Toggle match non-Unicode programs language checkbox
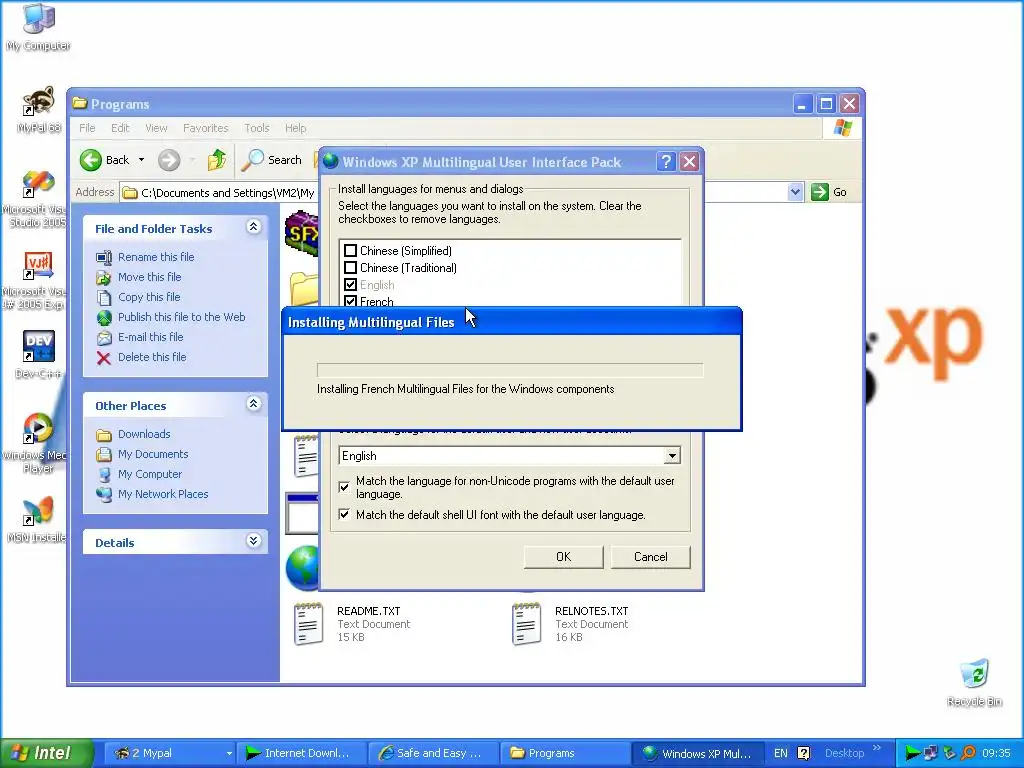Viewport: 1024px width, 768px height. 344,487
